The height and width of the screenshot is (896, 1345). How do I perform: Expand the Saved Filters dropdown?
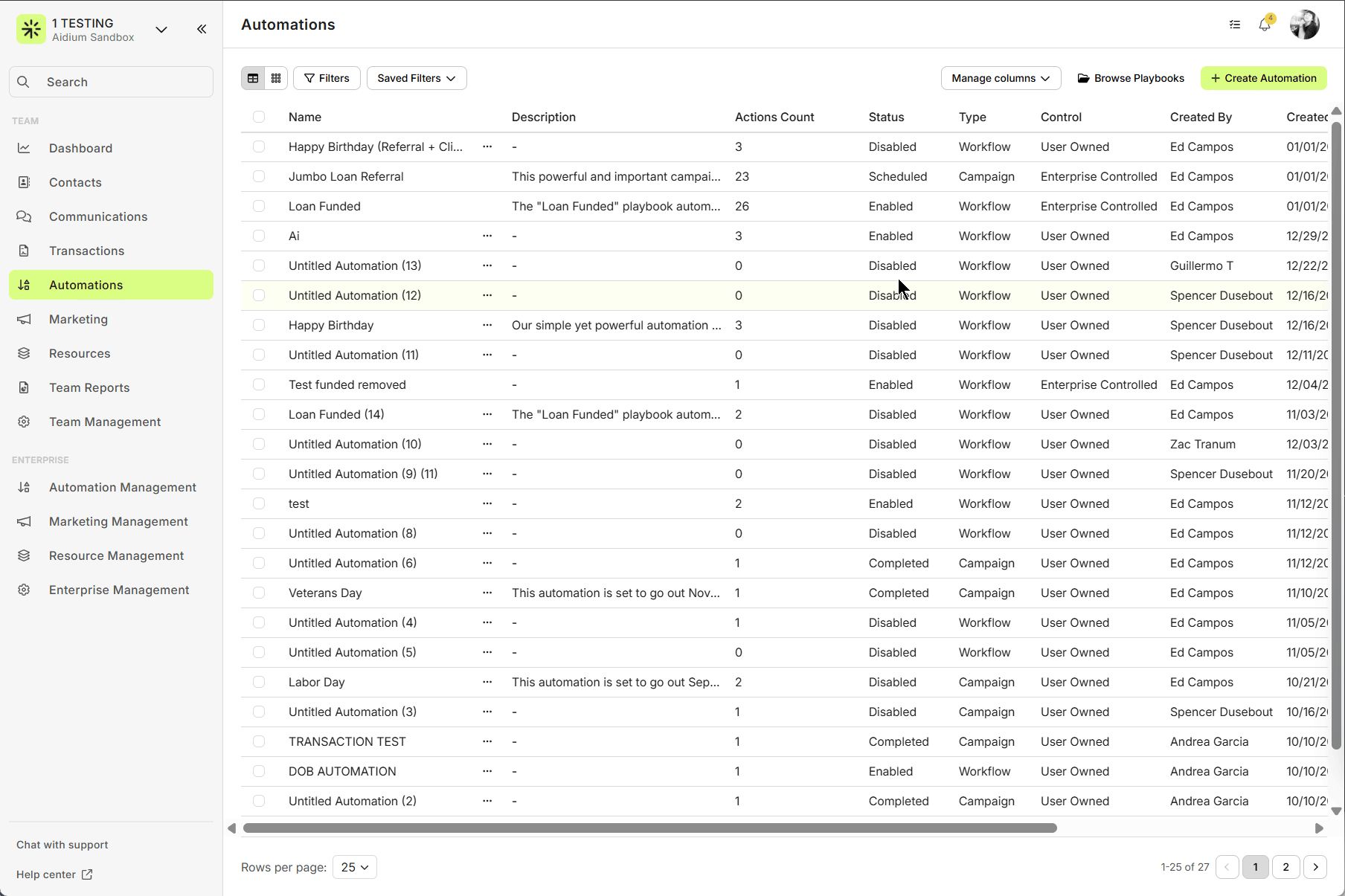(x=416, y=78)
